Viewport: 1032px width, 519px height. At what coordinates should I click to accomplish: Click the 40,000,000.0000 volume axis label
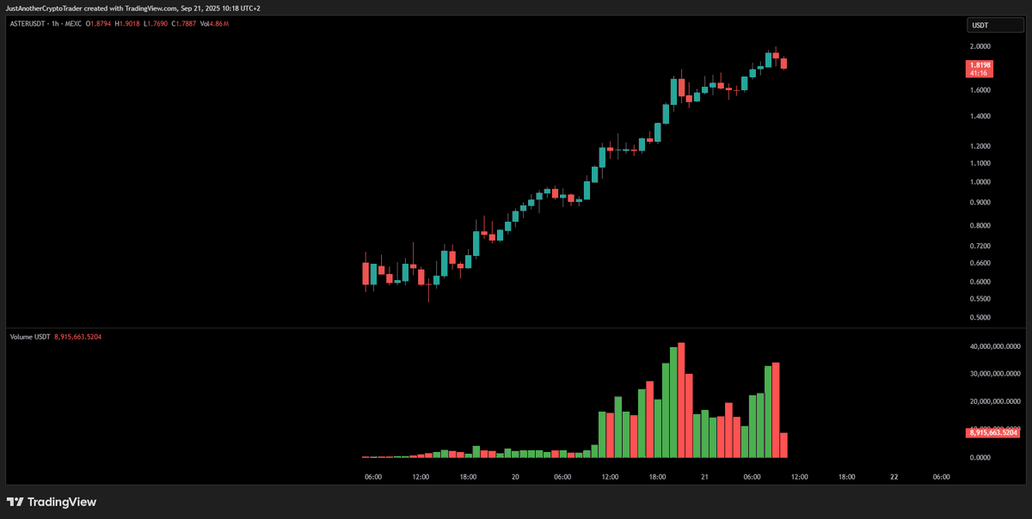click(994, 346)
